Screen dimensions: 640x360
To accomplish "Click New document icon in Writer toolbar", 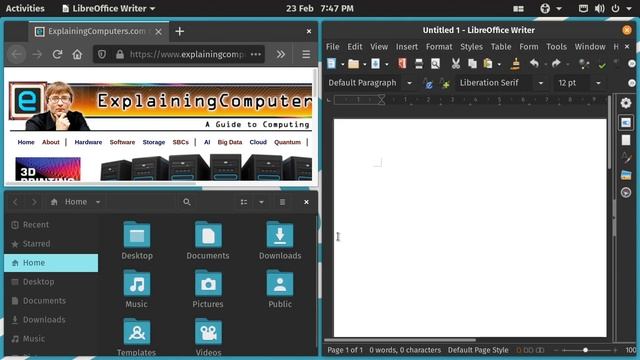I will (x=331, y=64).
